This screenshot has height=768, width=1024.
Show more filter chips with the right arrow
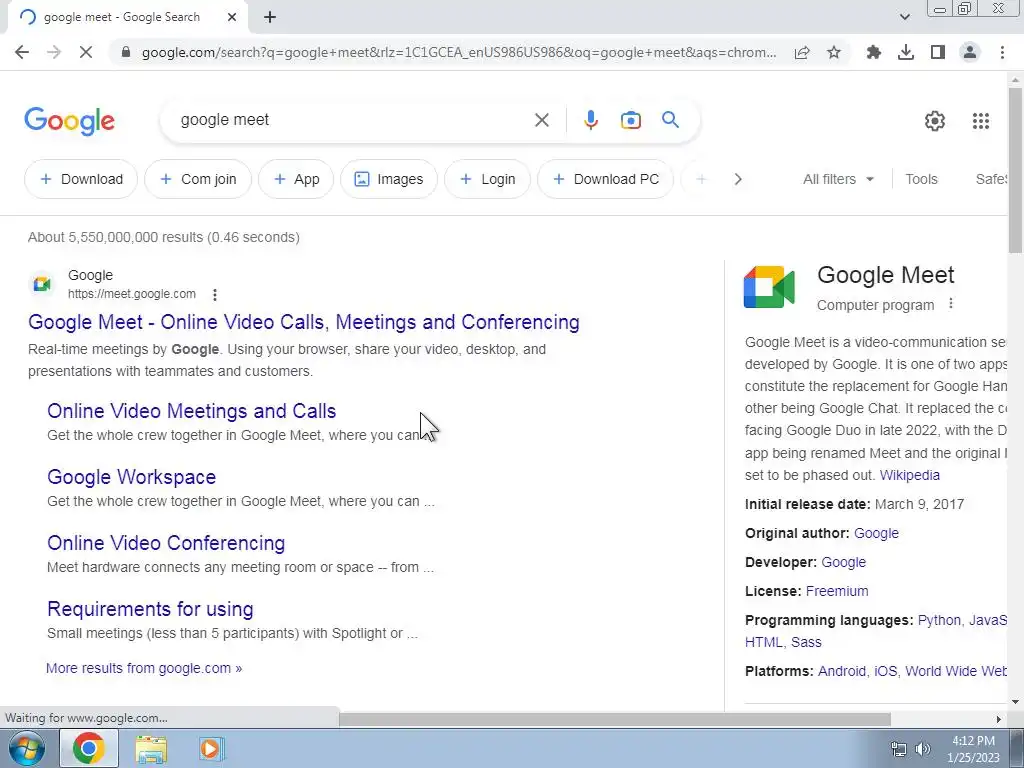[738, 179]
